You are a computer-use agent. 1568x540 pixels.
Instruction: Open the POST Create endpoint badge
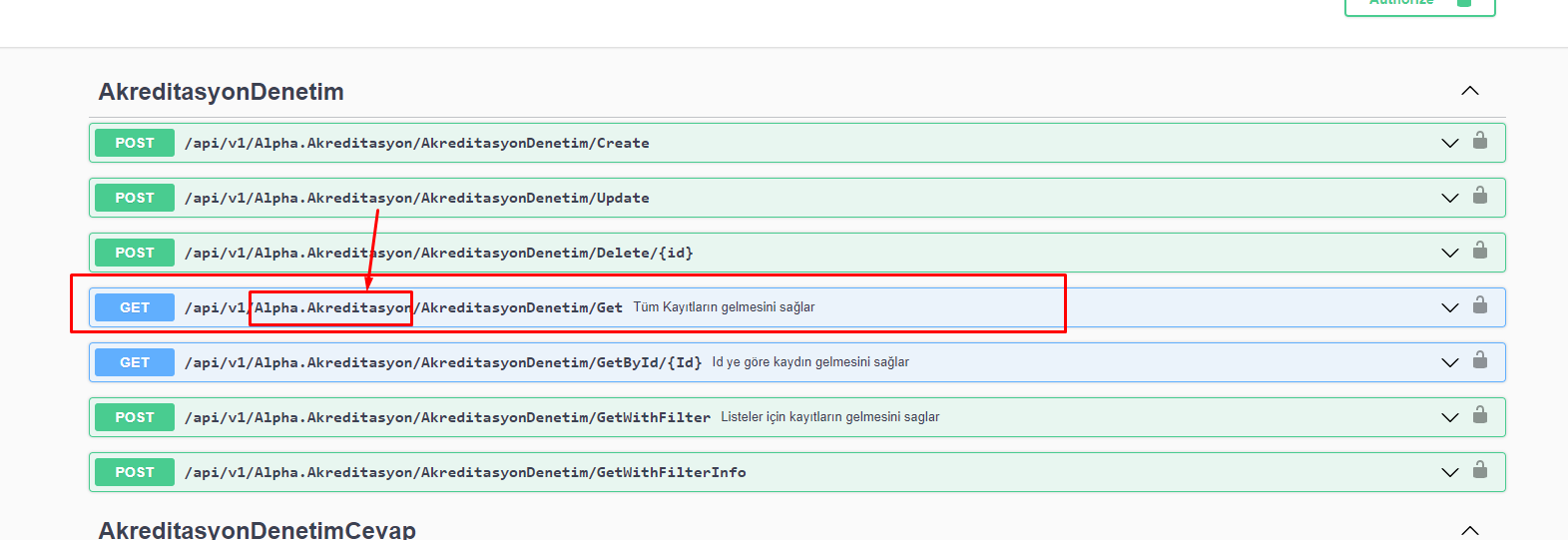[135, 143]
